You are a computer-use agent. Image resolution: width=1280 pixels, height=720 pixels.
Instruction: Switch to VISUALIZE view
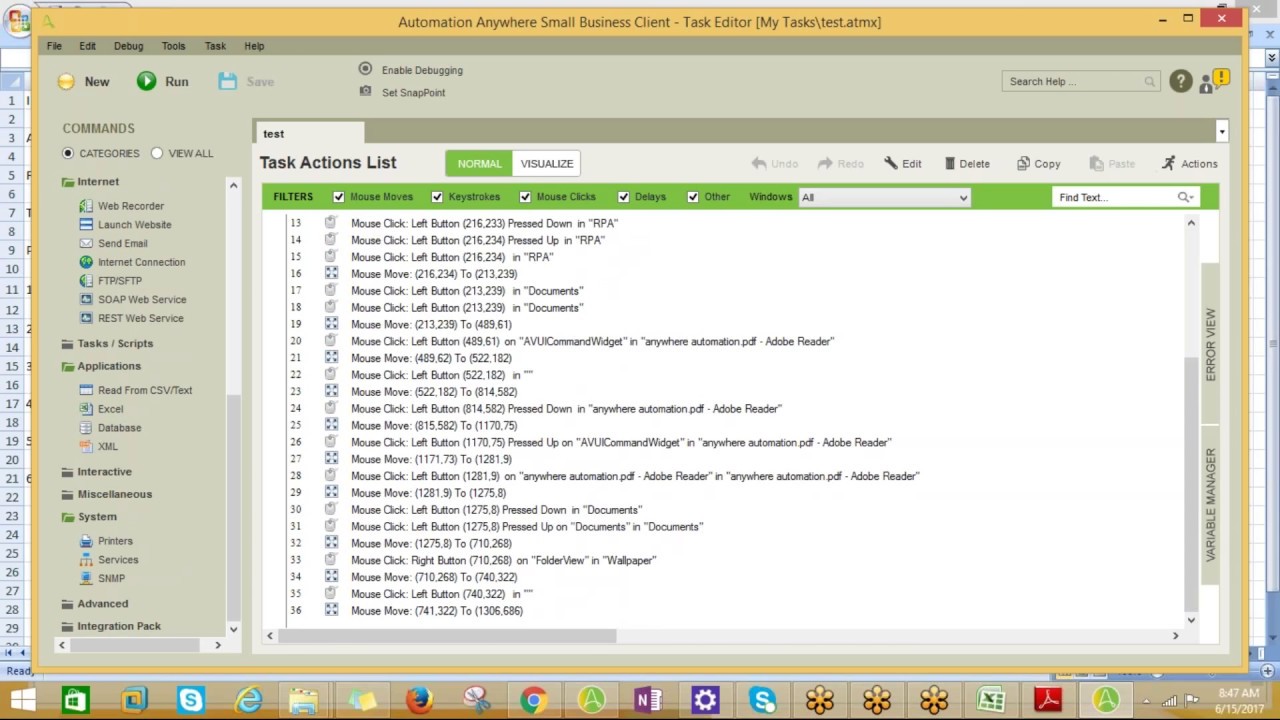[547, 164]
